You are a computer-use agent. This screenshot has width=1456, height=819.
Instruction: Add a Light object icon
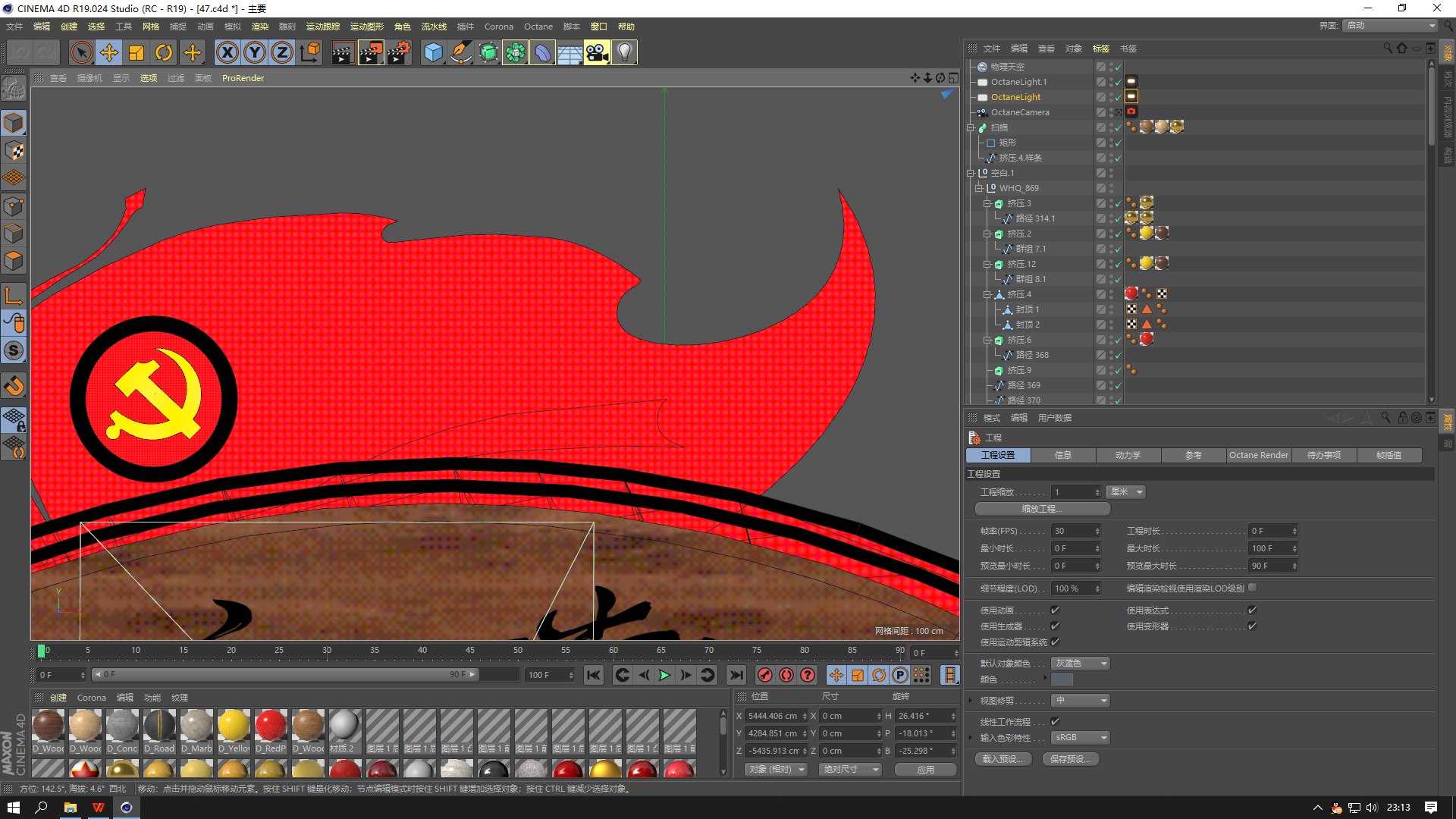point(624,52)
